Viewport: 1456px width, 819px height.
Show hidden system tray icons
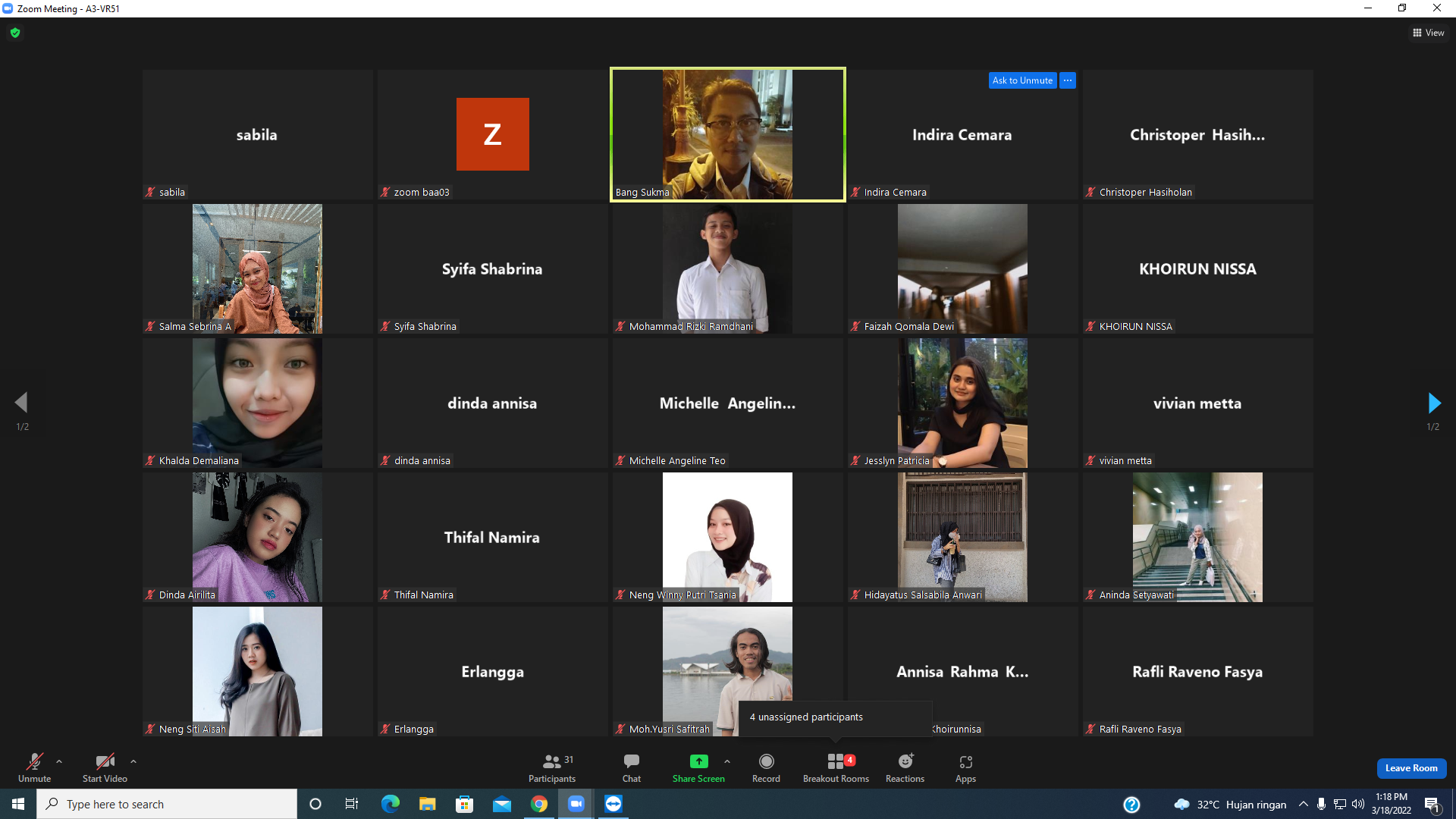coord(1303,804)
